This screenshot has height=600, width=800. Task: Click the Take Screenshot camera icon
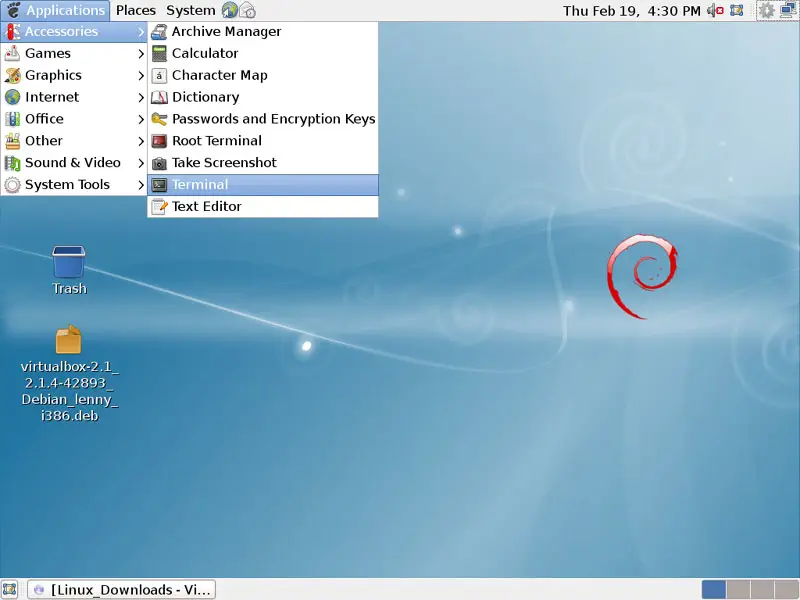pos(159,163)
